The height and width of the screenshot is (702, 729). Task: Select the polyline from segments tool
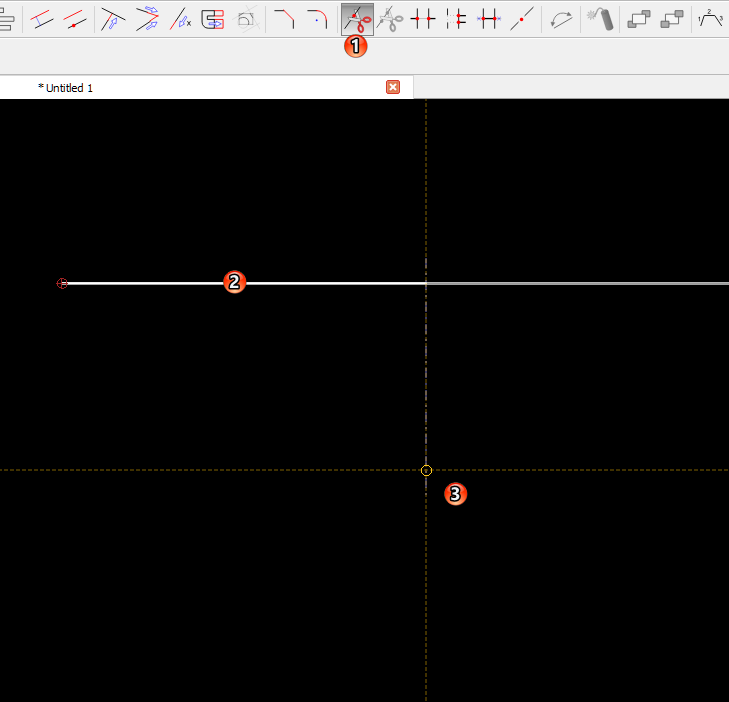tap(710, 20)
